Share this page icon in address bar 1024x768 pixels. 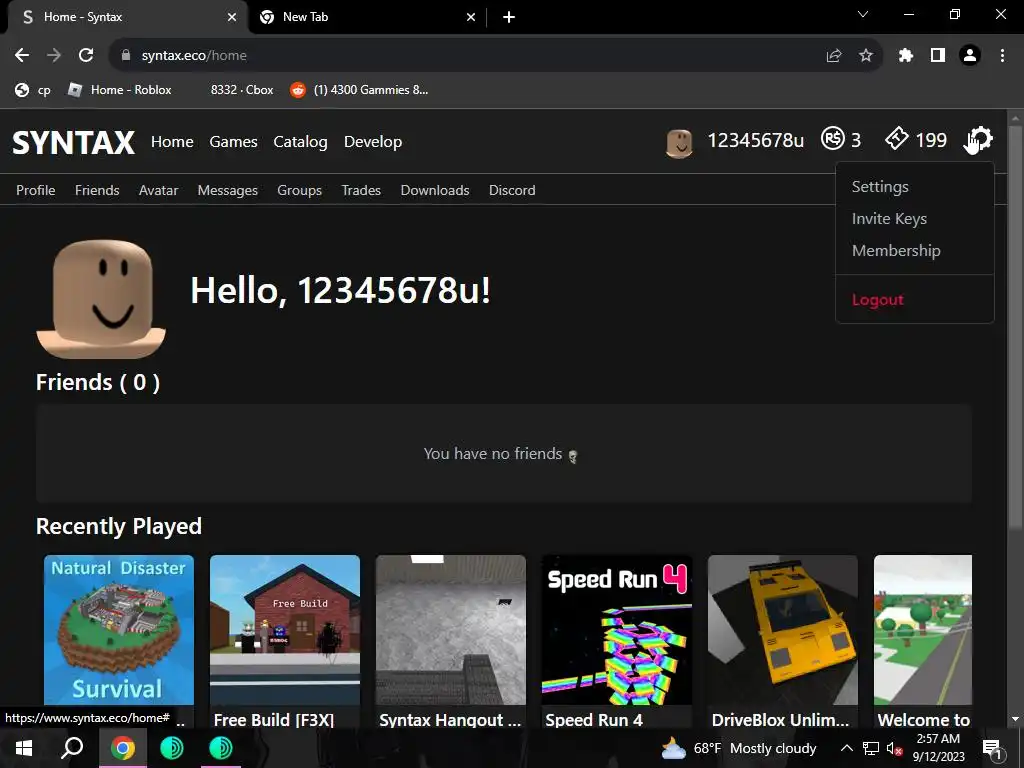pos(834,56)
